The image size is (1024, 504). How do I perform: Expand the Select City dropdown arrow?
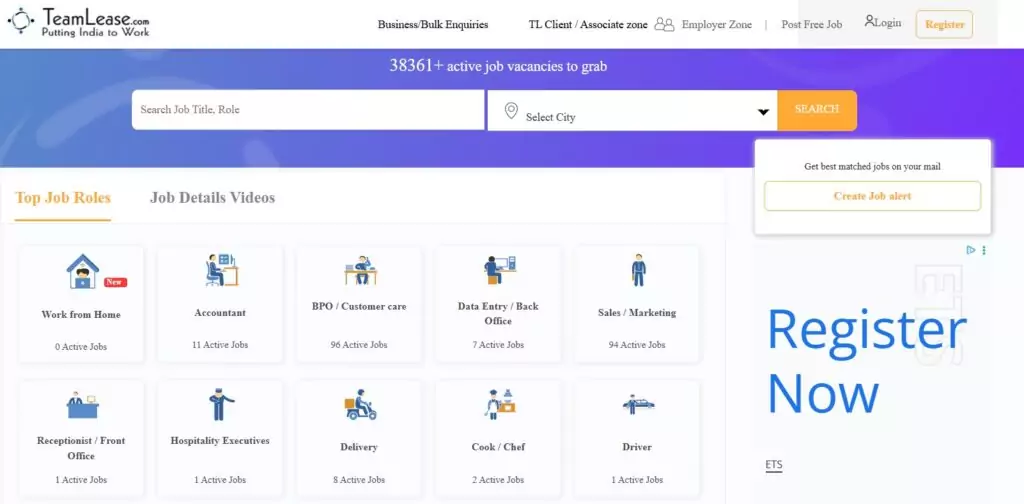pyautogui.click(x=763, y=112)
